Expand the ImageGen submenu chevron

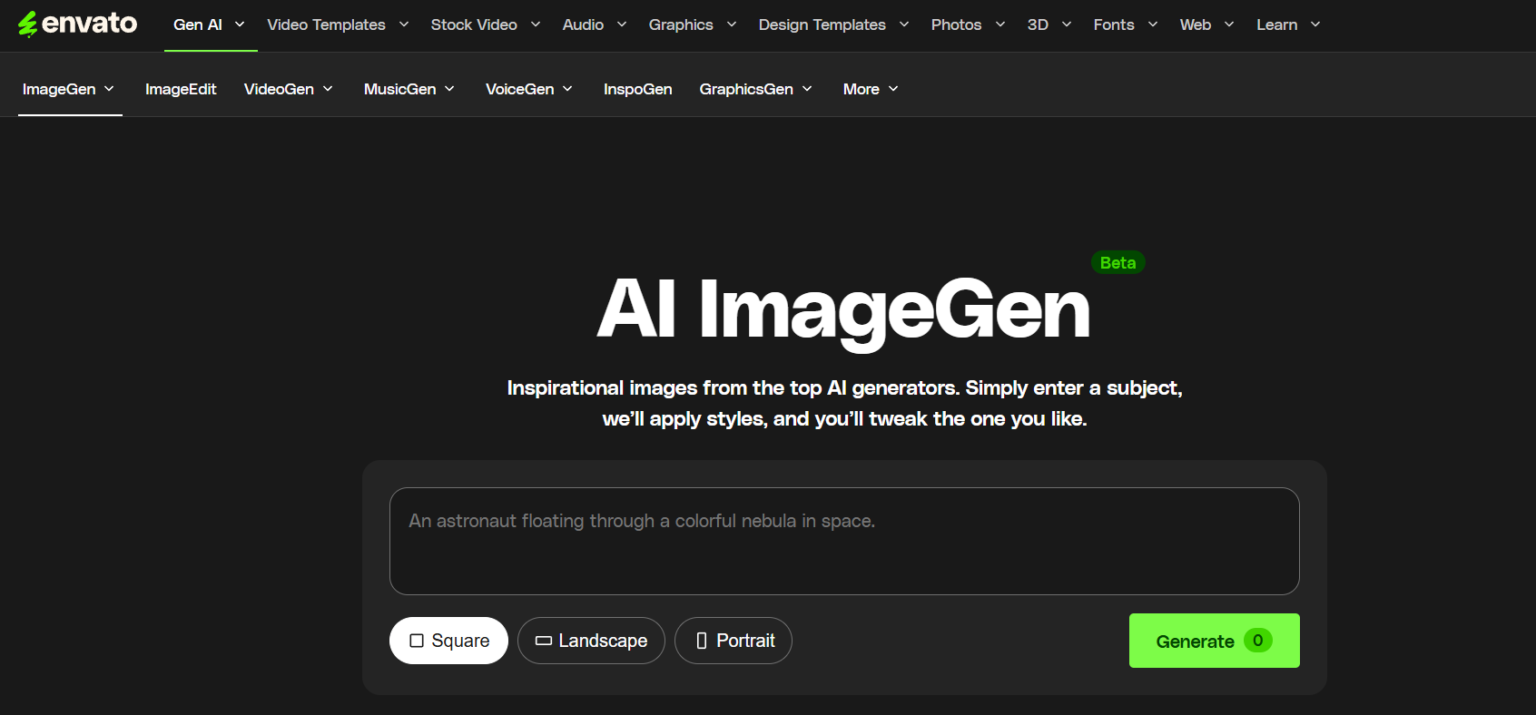click(109, 89)
